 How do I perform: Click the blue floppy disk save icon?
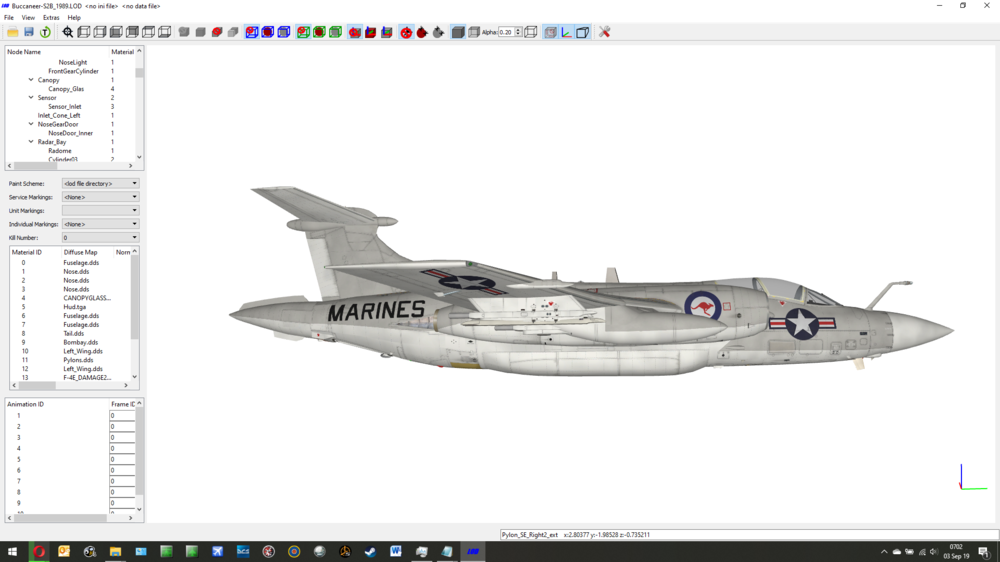click(29, 32)
